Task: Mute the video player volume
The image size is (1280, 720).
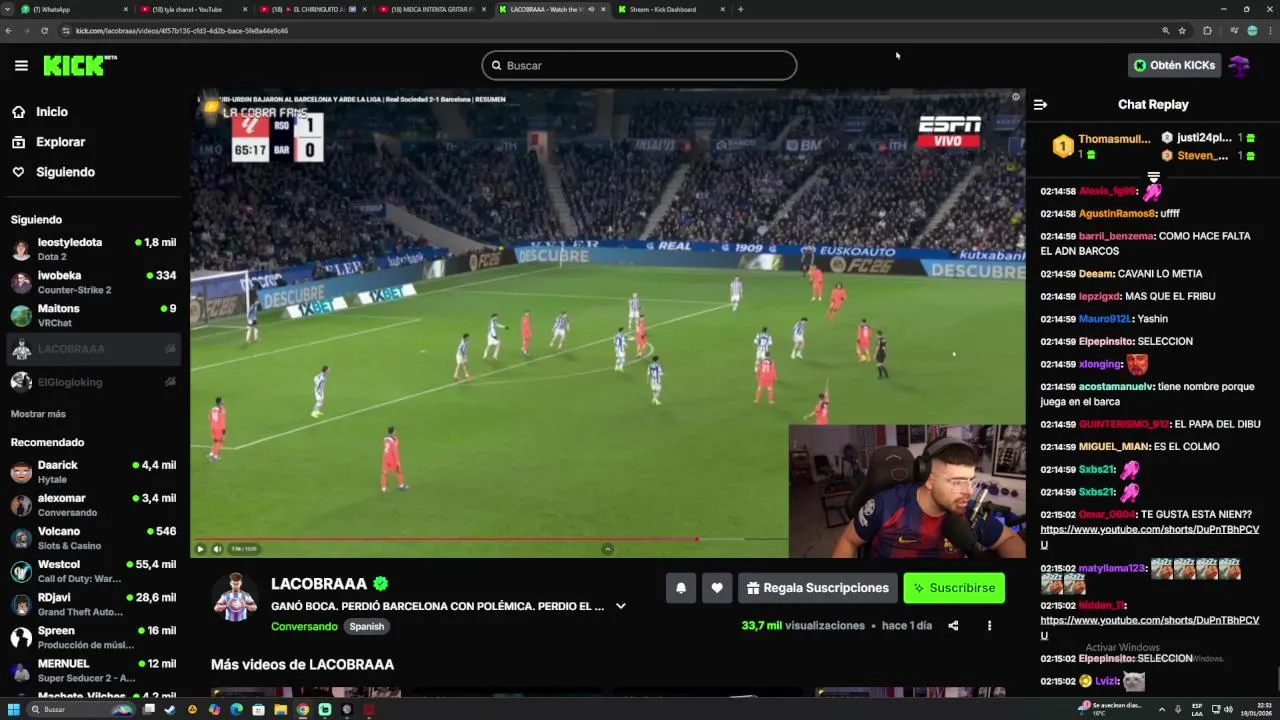Action: 217,548
